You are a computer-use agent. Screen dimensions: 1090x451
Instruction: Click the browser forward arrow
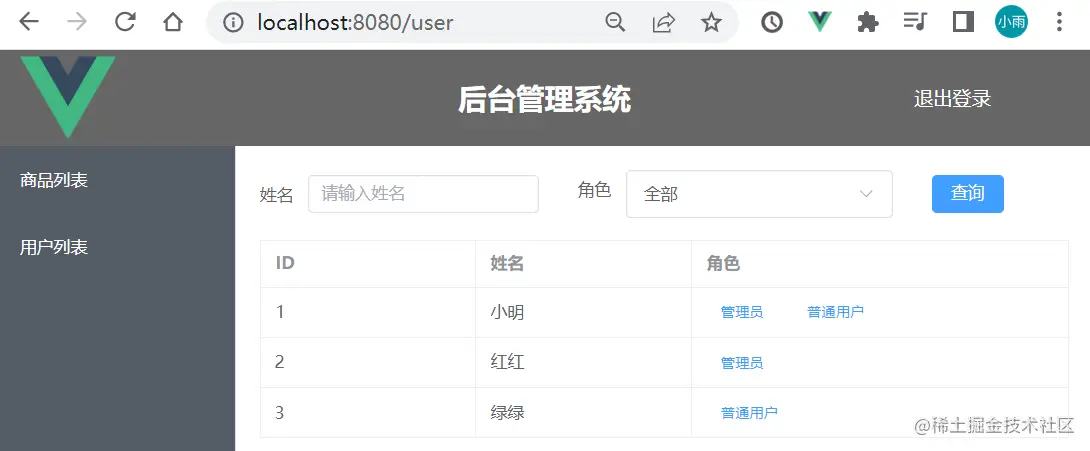point(76,22)
